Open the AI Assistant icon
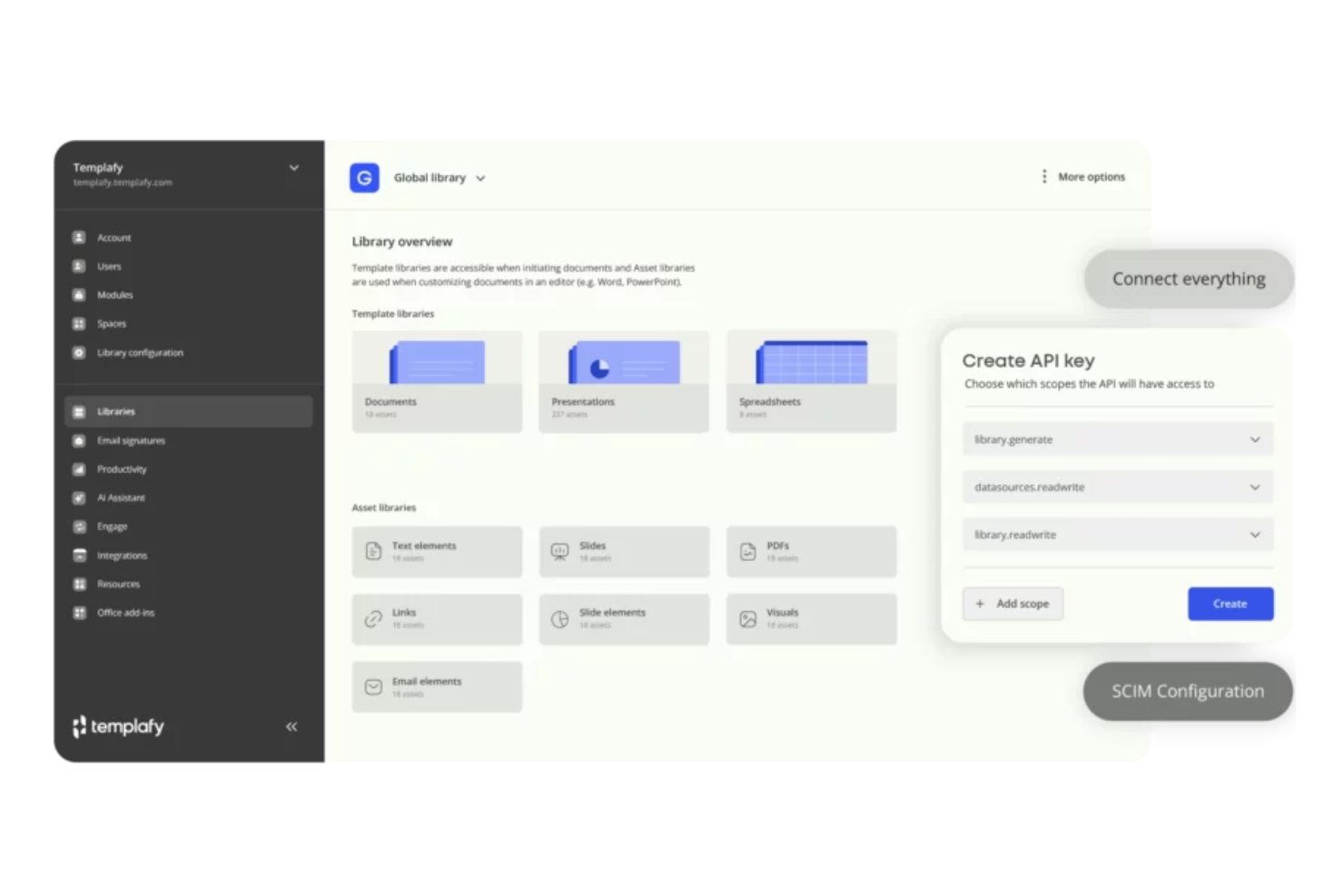The width and height of the screenshot is (1344, 896). [x=79, y=497]
